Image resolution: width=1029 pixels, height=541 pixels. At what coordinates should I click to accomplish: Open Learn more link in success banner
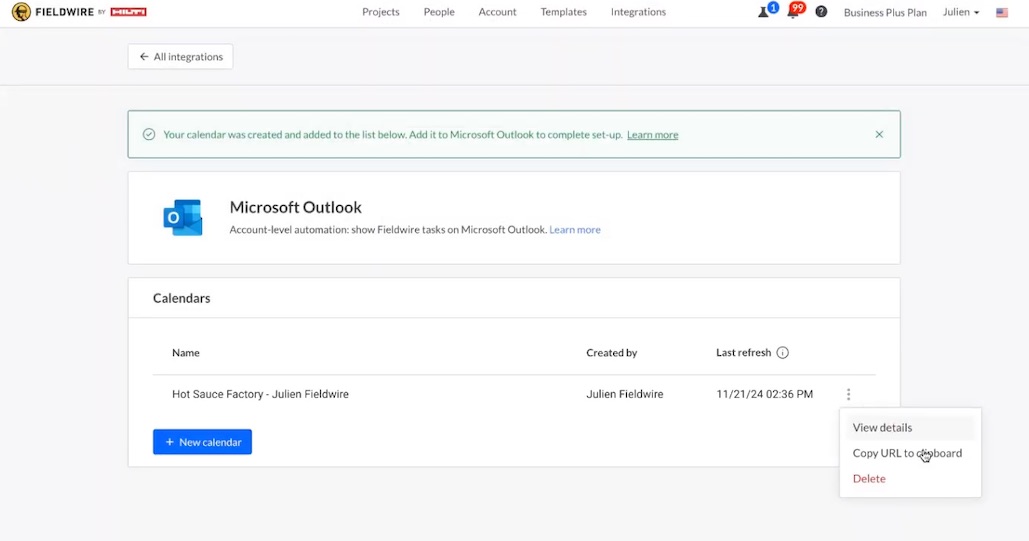(x=652, y=135)
